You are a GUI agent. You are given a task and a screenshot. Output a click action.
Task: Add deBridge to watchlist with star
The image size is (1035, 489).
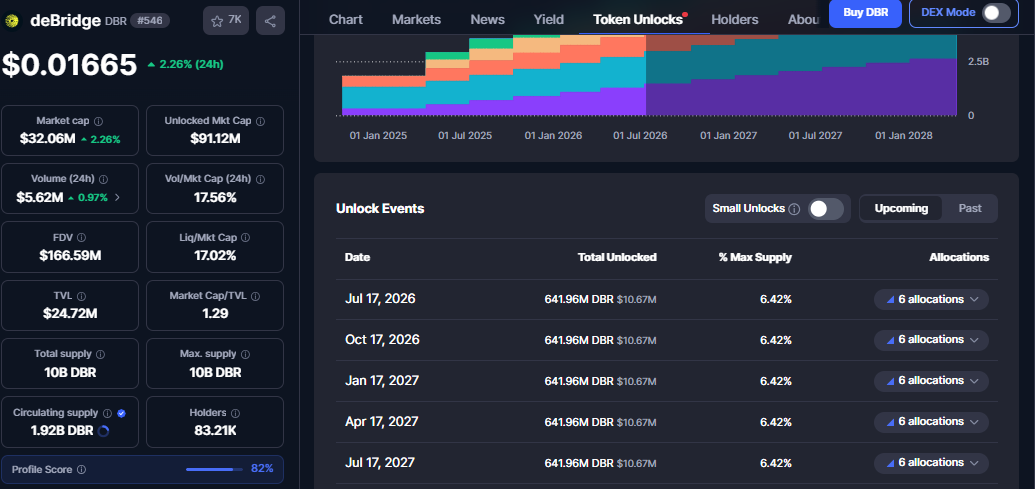226,20
